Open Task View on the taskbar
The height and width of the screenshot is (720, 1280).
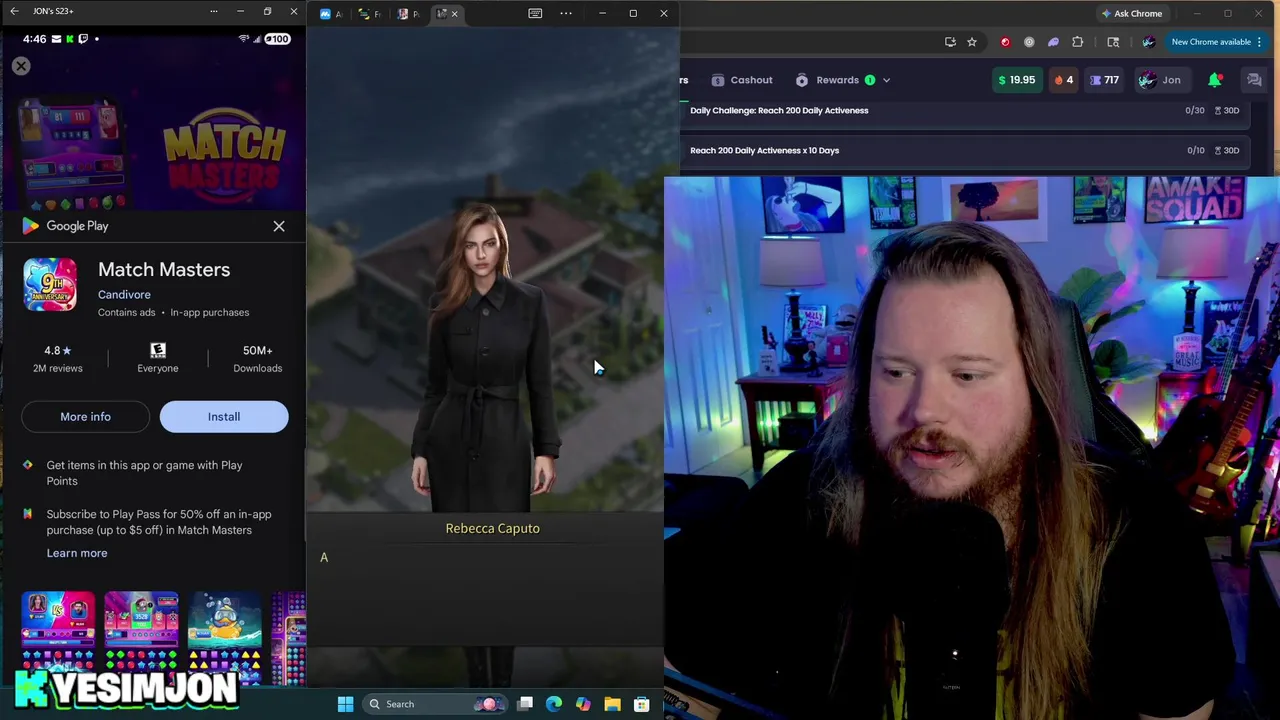tap(525, 704)
